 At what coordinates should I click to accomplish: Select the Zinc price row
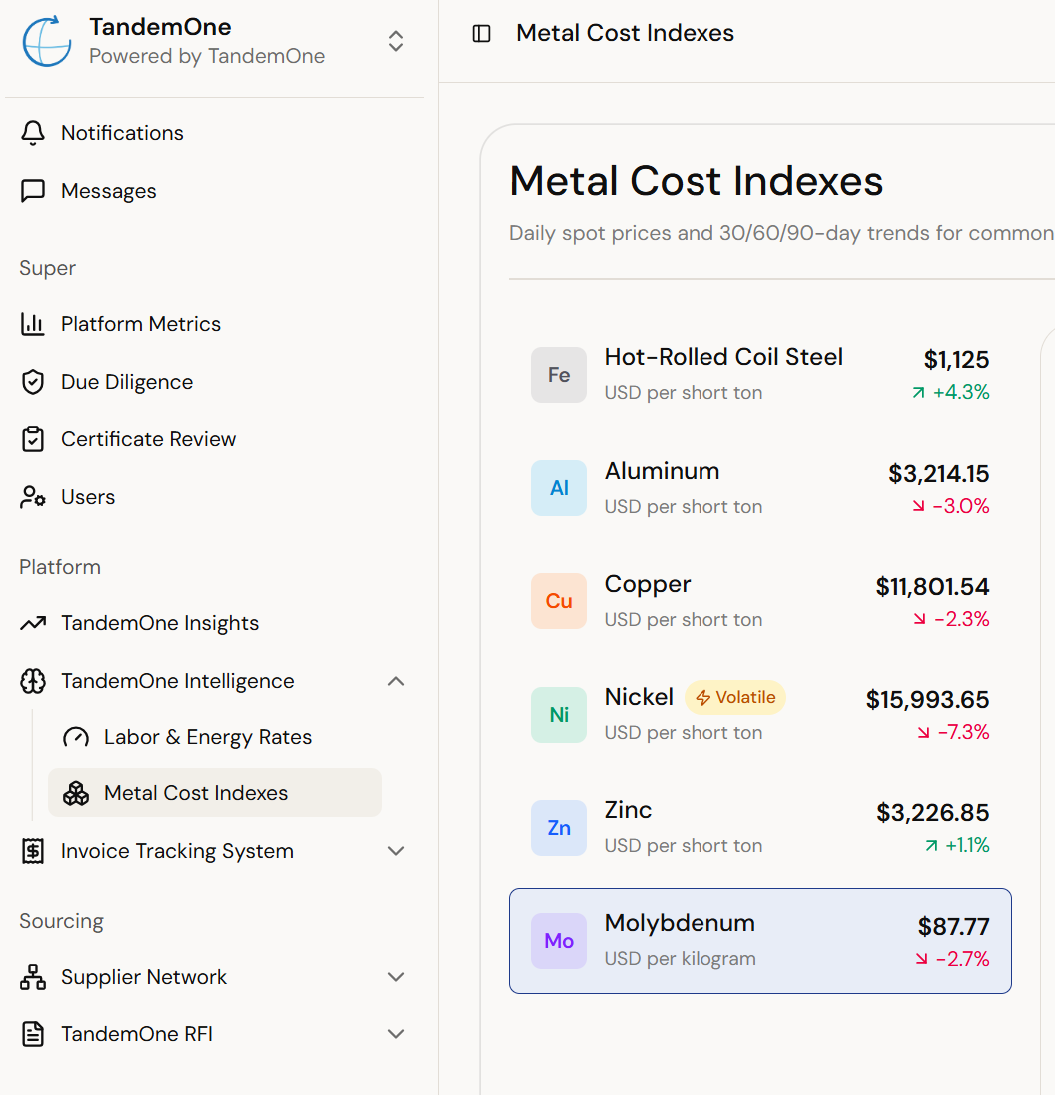pos(760,828)
